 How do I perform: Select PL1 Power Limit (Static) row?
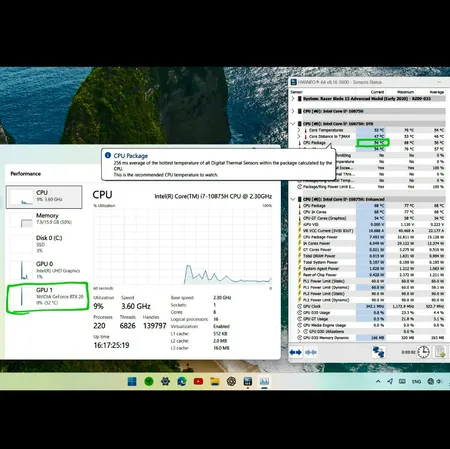pos(371,281)
